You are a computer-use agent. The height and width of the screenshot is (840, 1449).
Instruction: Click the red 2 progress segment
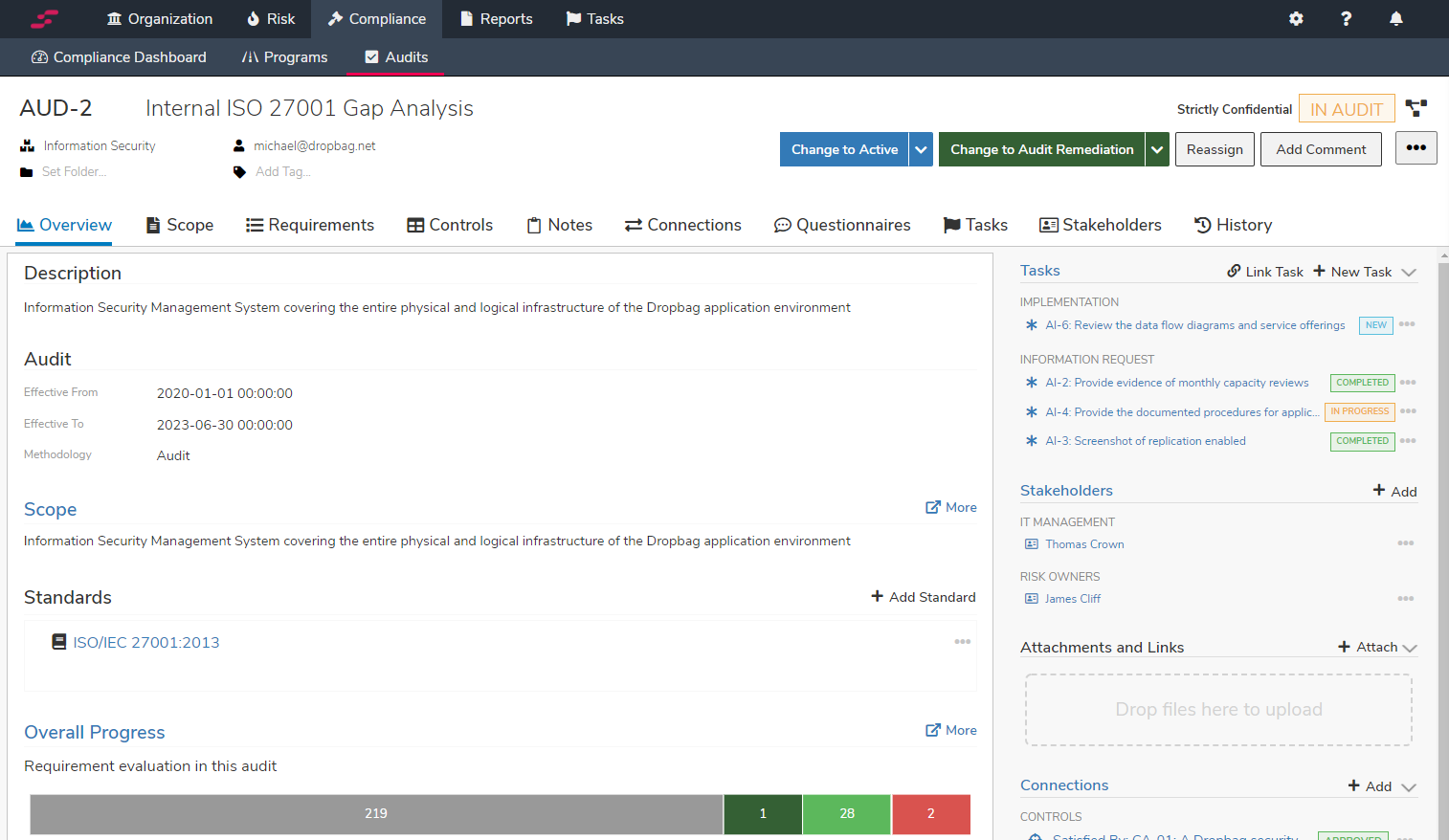[931, 814]
